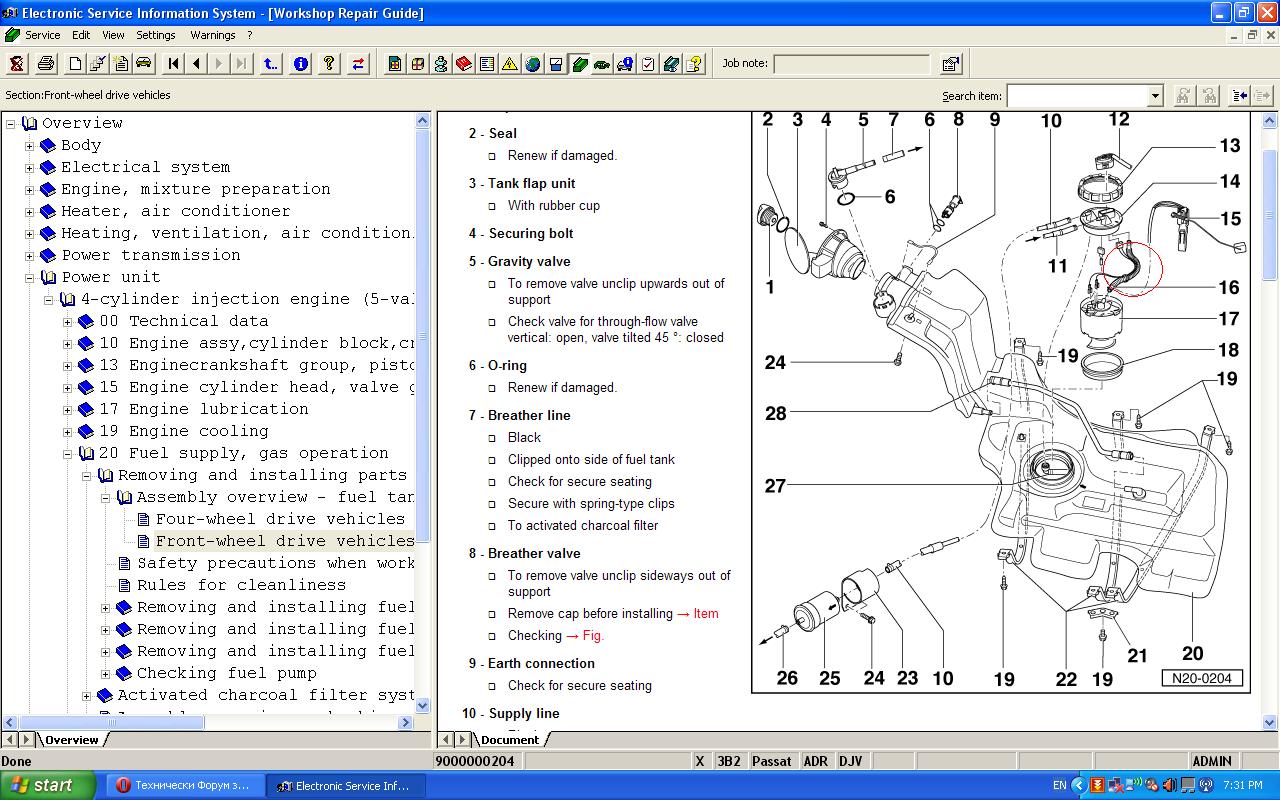Open the Settings menu
The height and width of the screenshot is (800, 1280).
156,35
